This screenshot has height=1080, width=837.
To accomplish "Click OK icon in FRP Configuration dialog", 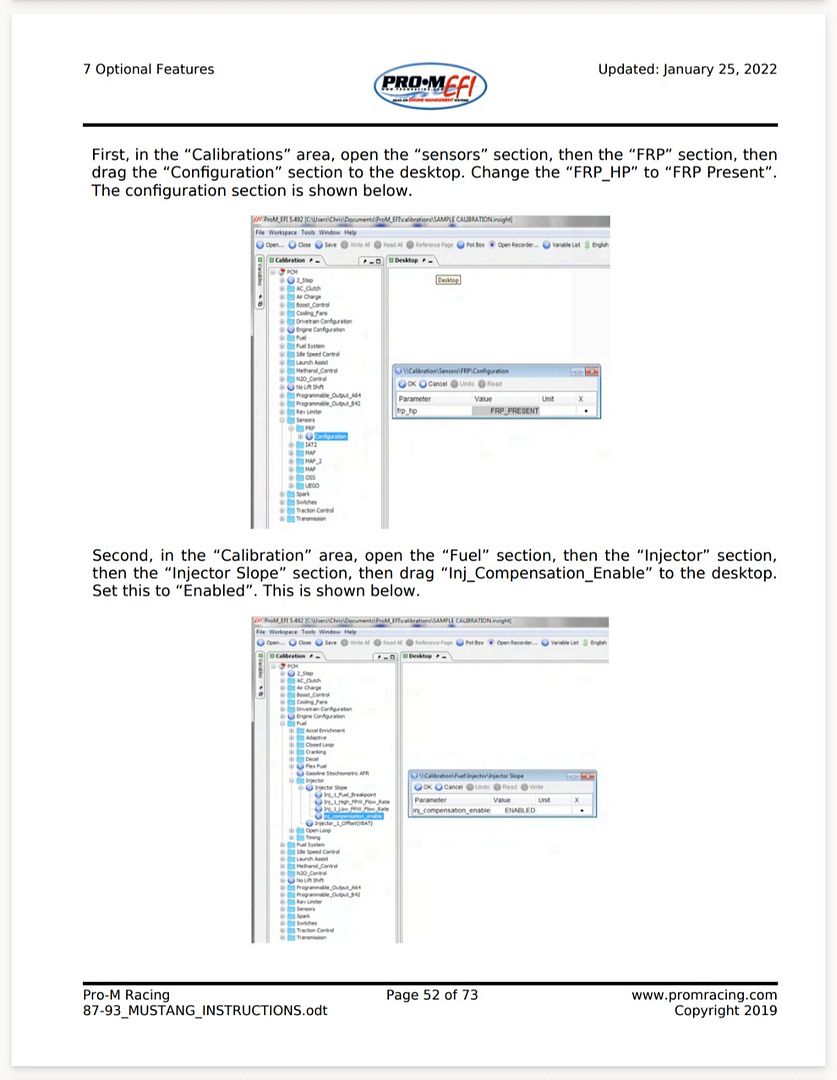I will click(x=402, y=384).
